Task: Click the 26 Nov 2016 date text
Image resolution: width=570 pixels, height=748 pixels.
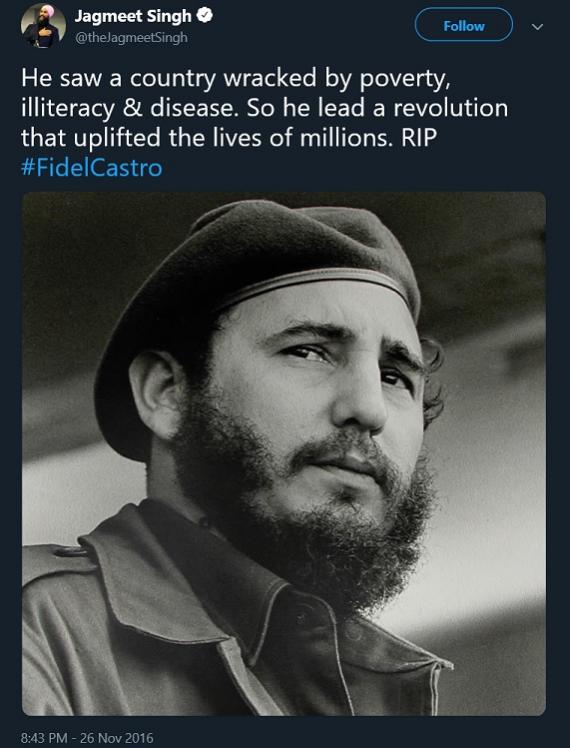Action: click(x=117, y=738)
